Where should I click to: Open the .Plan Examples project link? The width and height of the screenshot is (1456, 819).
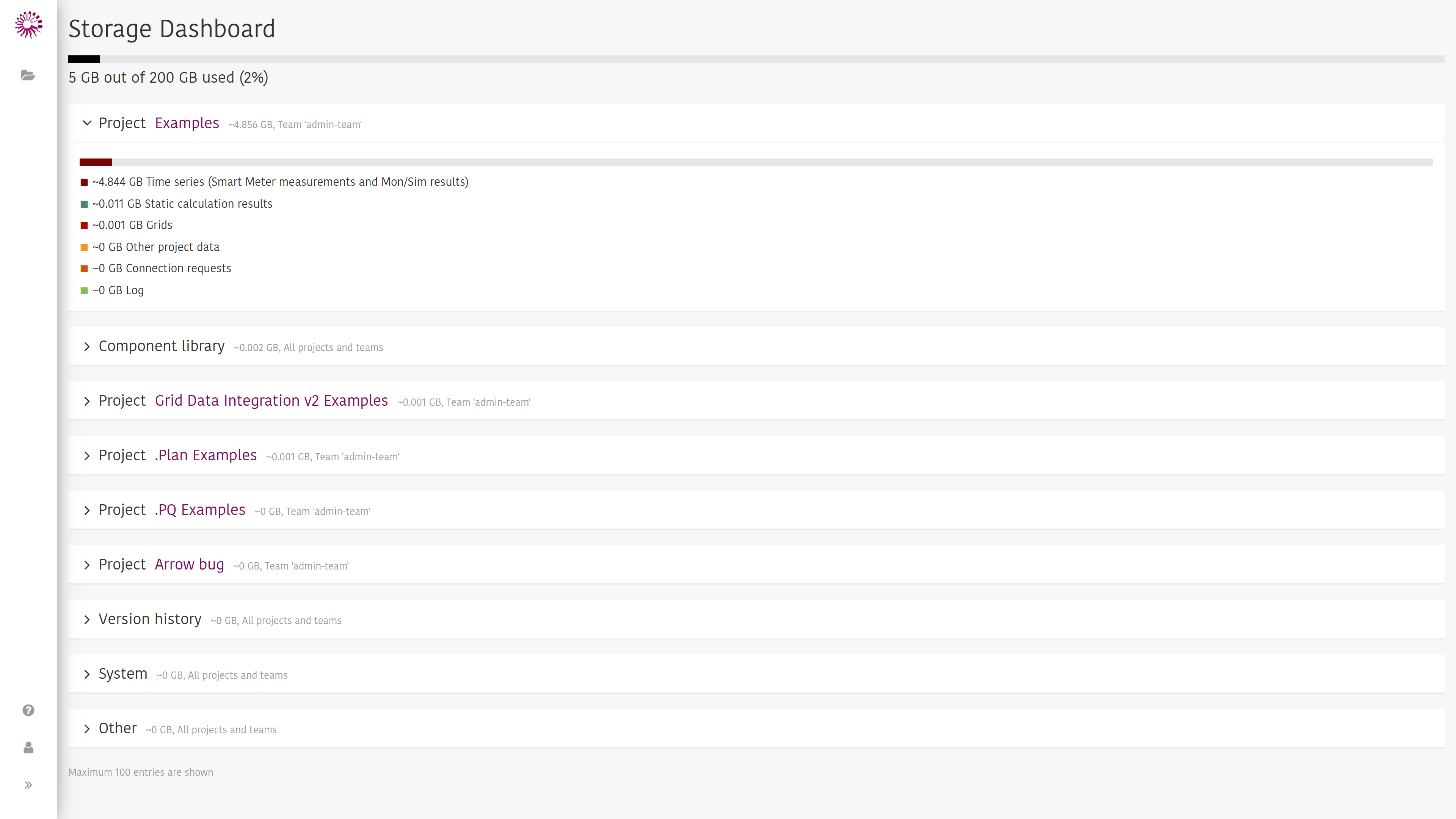(x=206, y=455)
